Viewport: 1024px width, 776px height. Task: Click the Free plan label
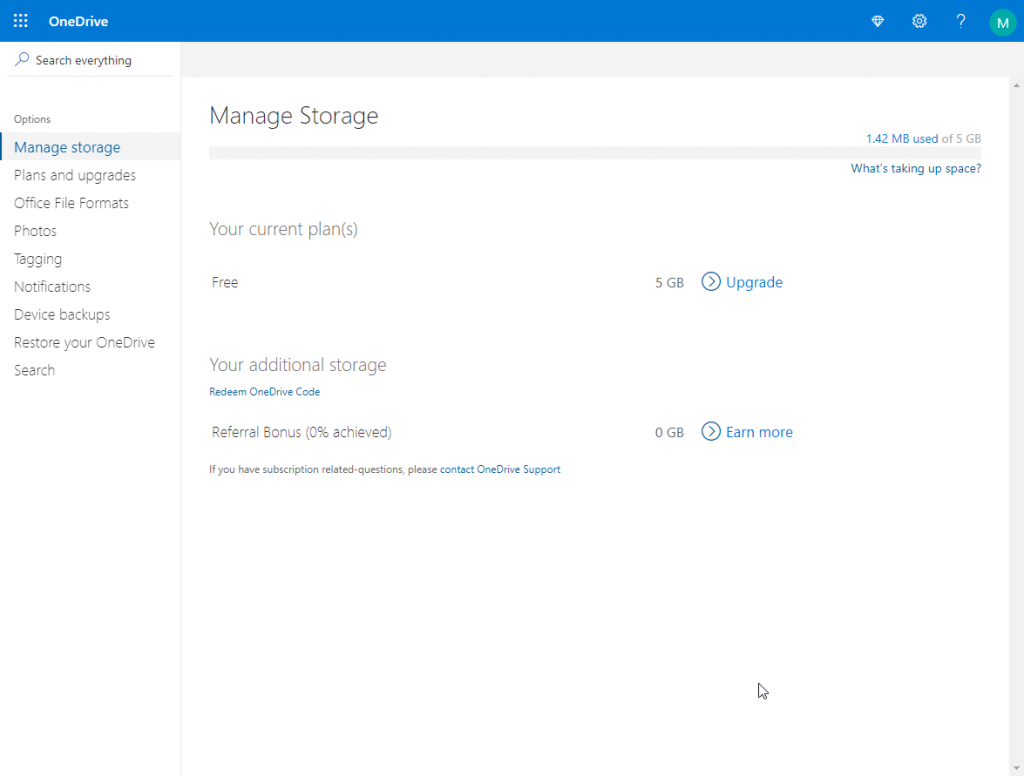[225, 282]
